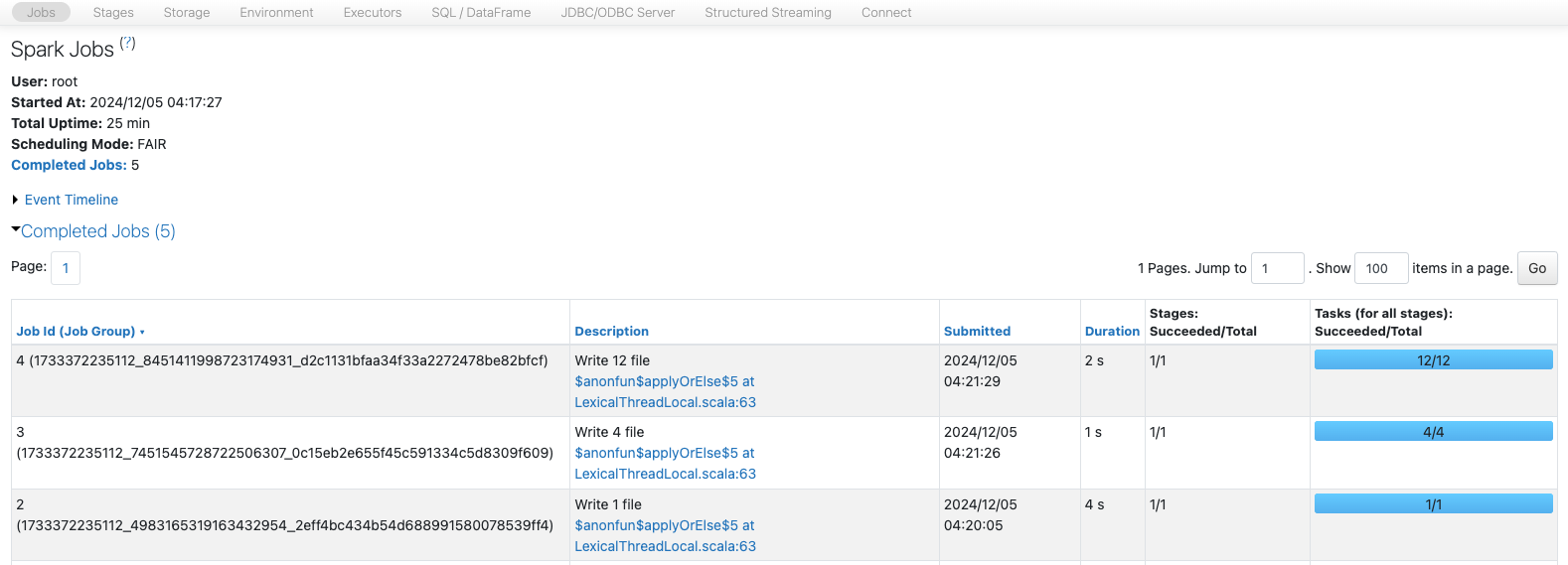This screenshot has height=565, width=1568.
Task: Focus the Show items per page input
Action: [x=1381, y=268]
